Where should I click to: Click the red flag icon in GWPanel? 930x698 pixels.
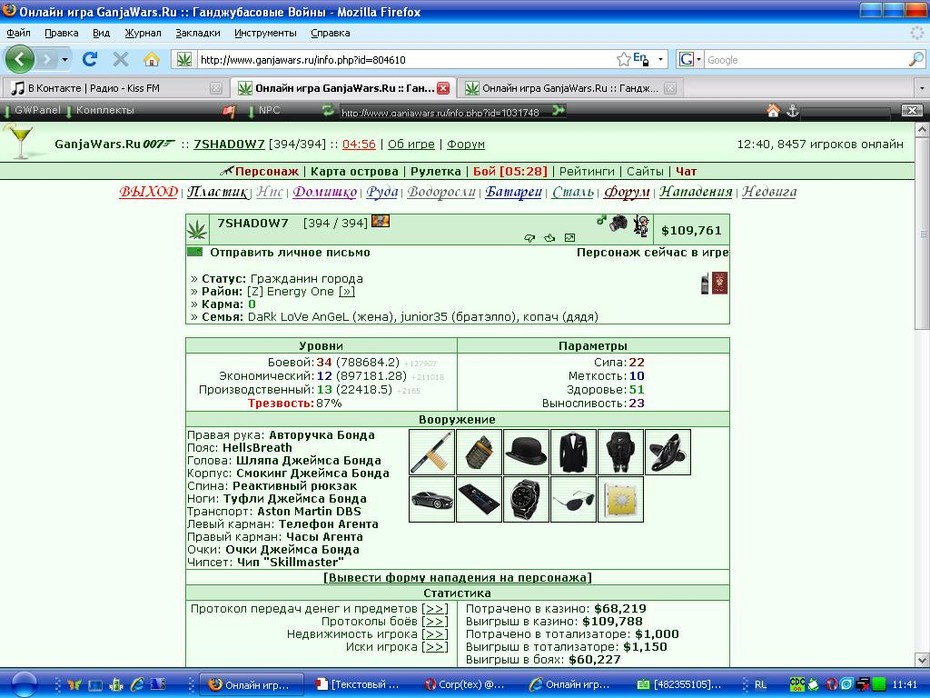228,111
